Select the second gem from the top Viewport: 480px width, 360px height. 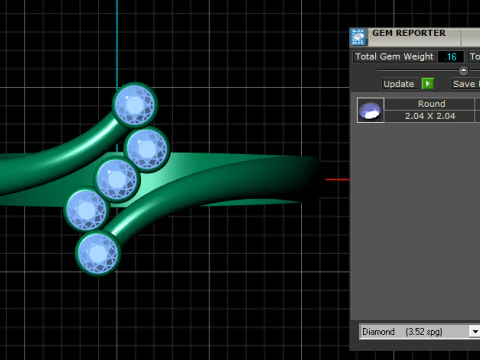[x=147, y=149]
